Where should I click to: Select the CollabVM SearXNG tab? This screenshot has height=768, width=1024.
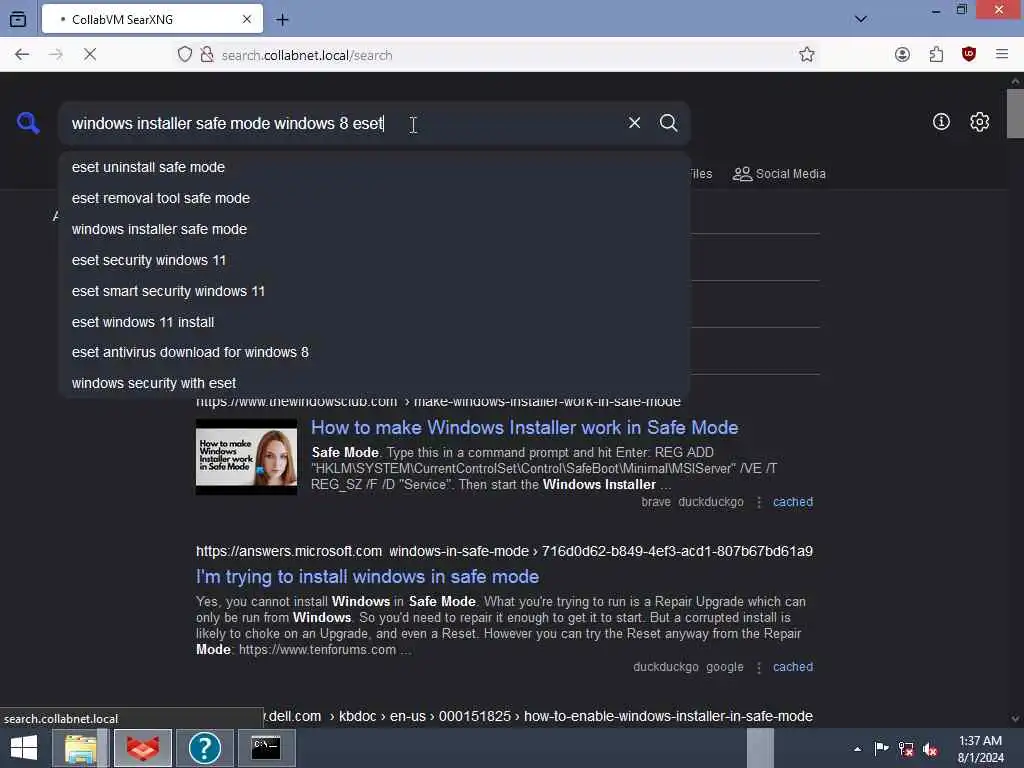[x=152, y=19]
